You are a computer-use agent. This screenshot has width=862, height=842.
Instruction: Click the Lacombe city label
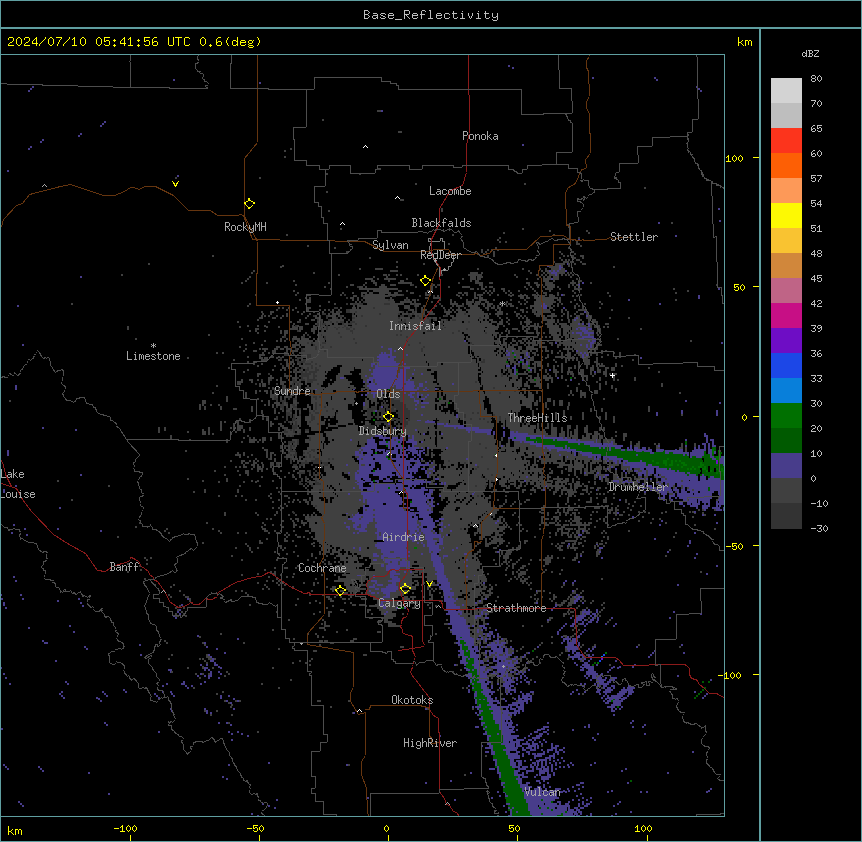click(x=450, y=191)
